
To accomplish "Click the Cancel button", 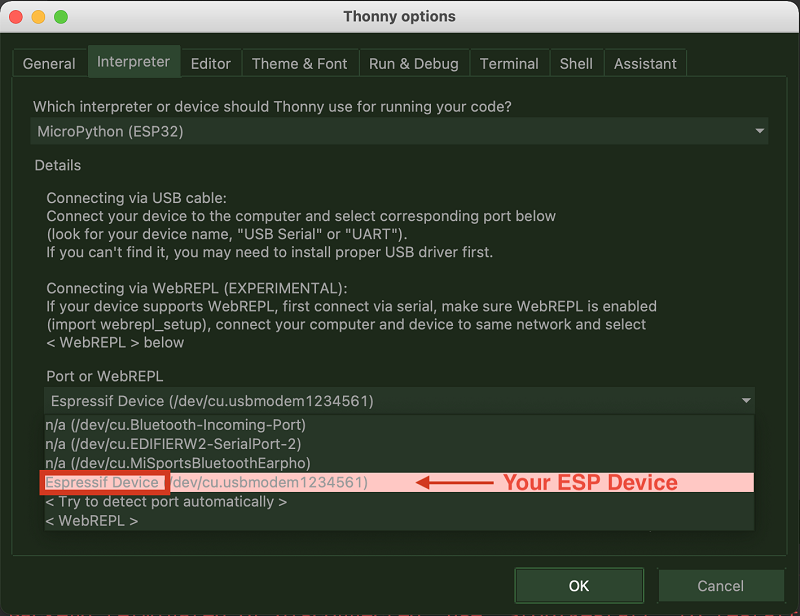I will (x=720, y=585).
